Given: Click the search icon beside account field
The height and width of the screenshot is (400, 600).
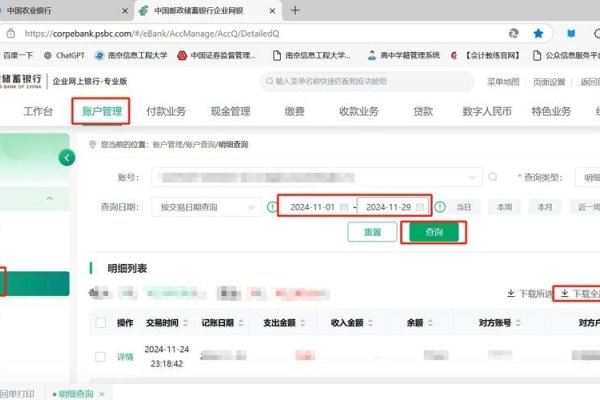Looking at the screenshot, I should tap(493, 177).
